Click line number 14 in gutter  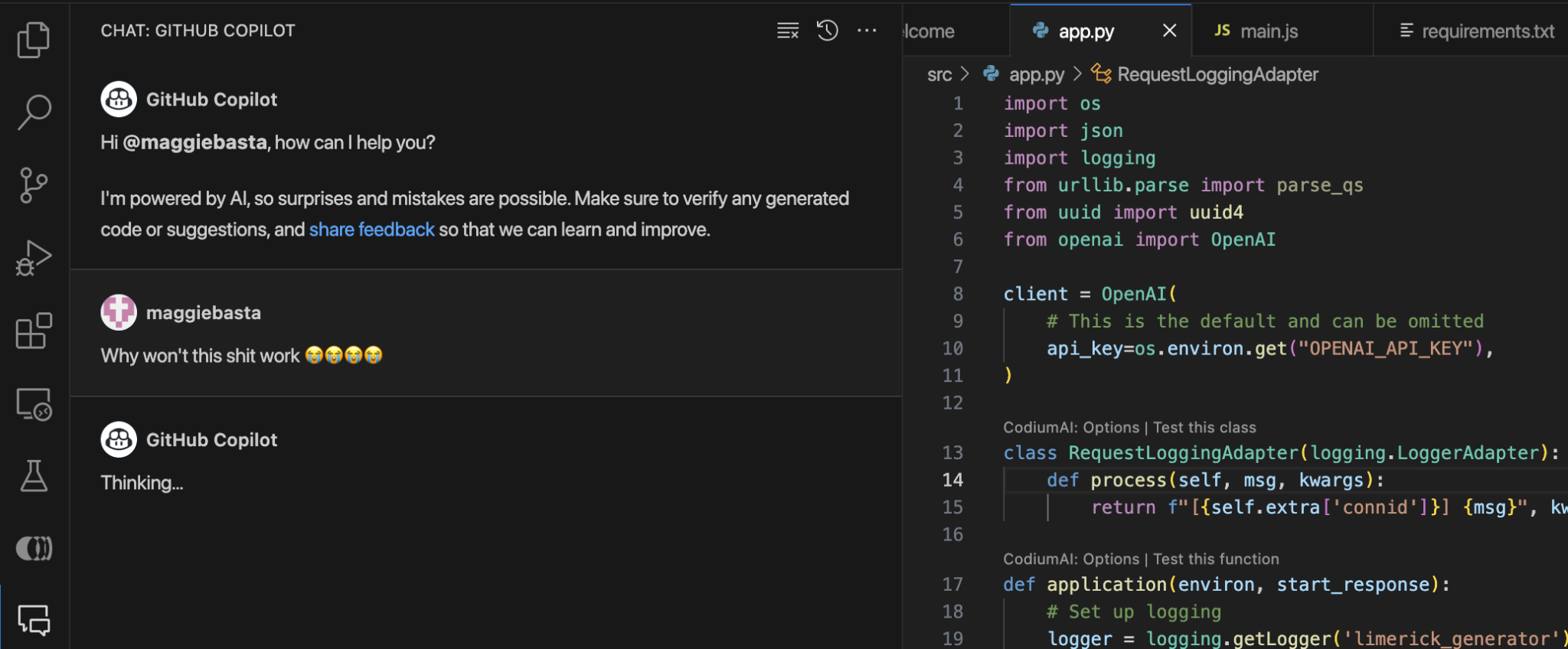tap(952, 480)
